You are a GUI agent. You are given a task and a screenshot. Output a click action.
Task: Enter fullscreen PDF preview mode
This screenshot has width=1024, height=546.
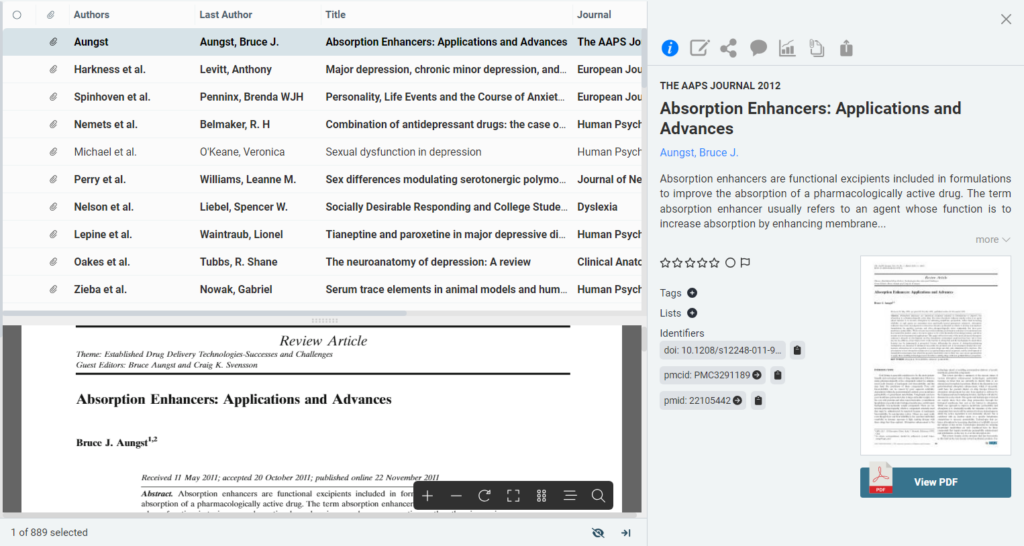pyautogui.click(x=513, y=496)
